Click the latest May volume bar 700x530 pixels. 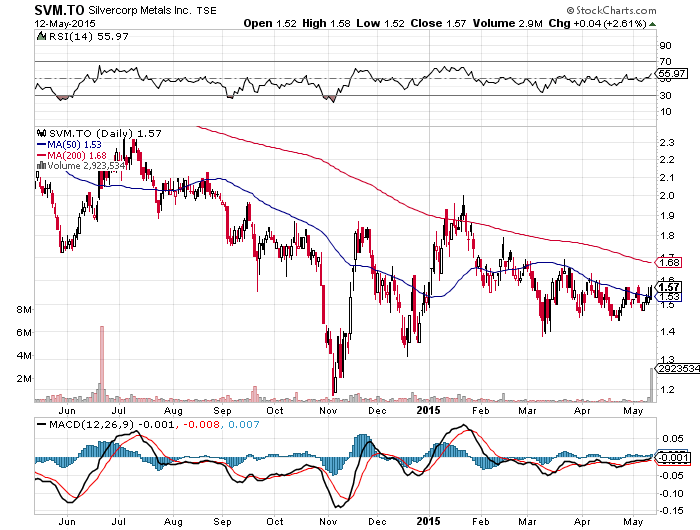coord(651,385)
